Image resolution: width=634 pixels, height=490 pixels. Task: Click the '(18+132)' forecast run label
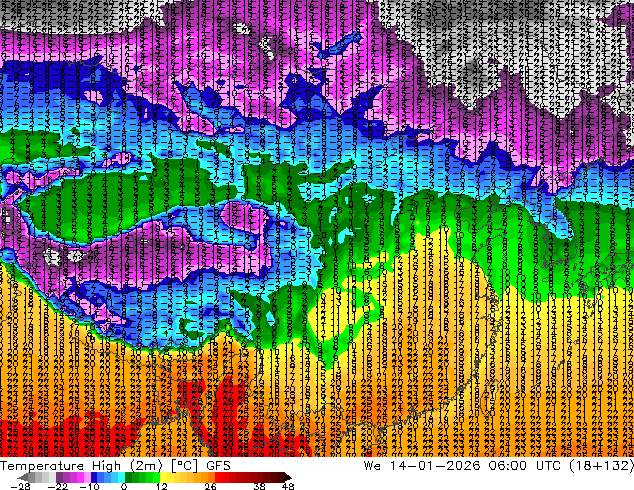point(601,466)
